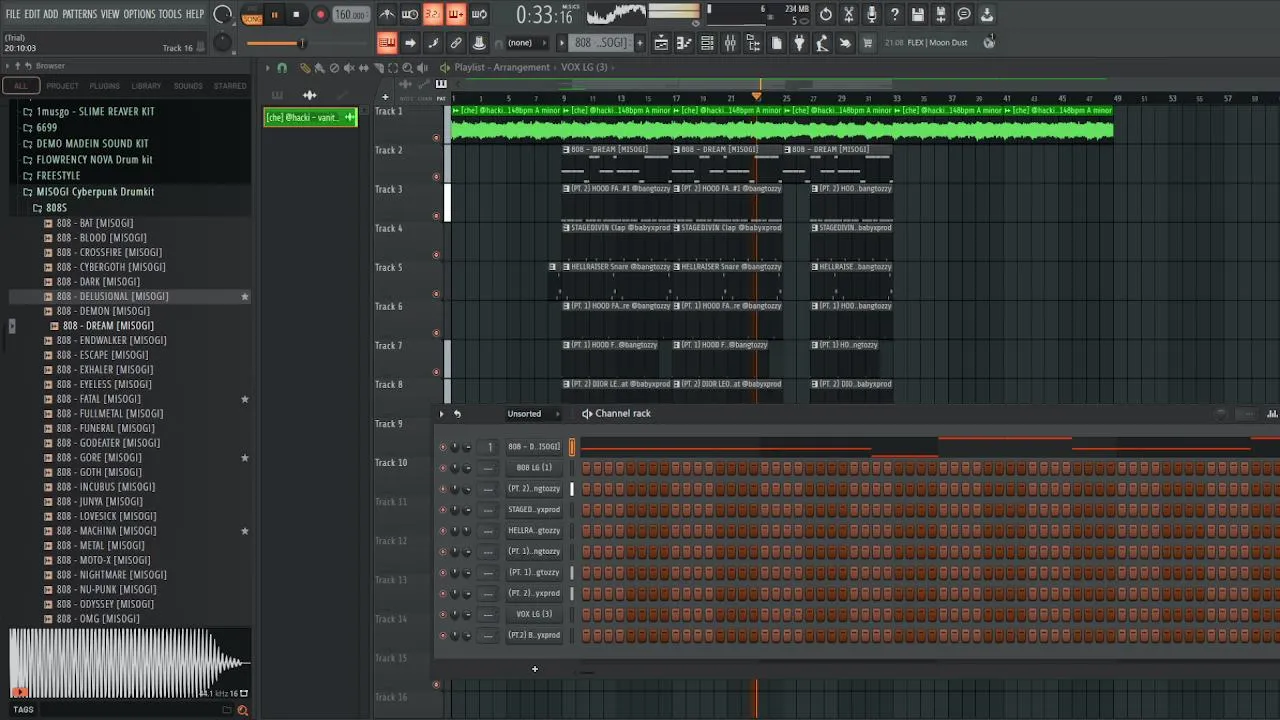Select the 808 - D..ISOGI] channel button
The width and height of the screenshot is (1280, 720).
click(x=534, y=447)
